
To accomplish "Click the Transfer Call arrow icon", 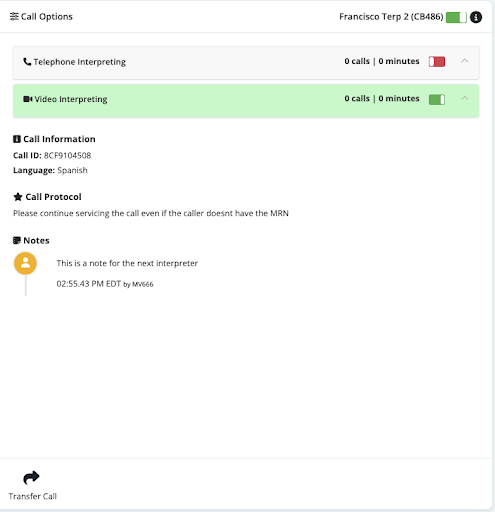I will [x=31, y=477].
